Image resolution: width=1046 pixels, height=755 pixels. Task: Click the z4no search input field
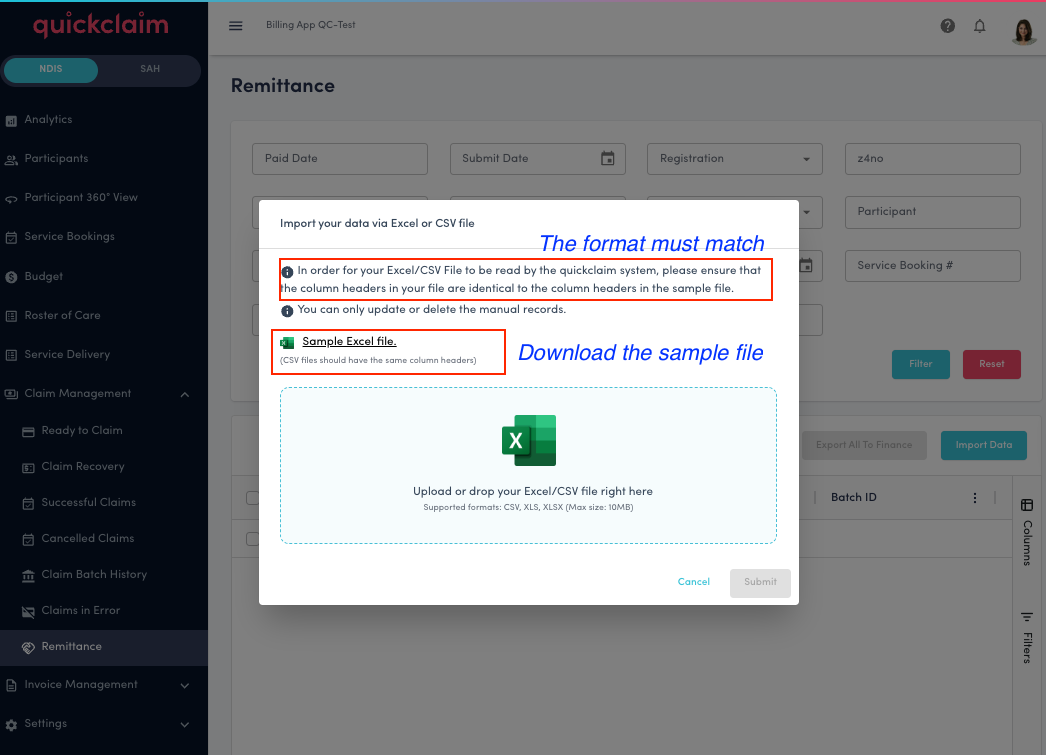click(x=931, y=158)
